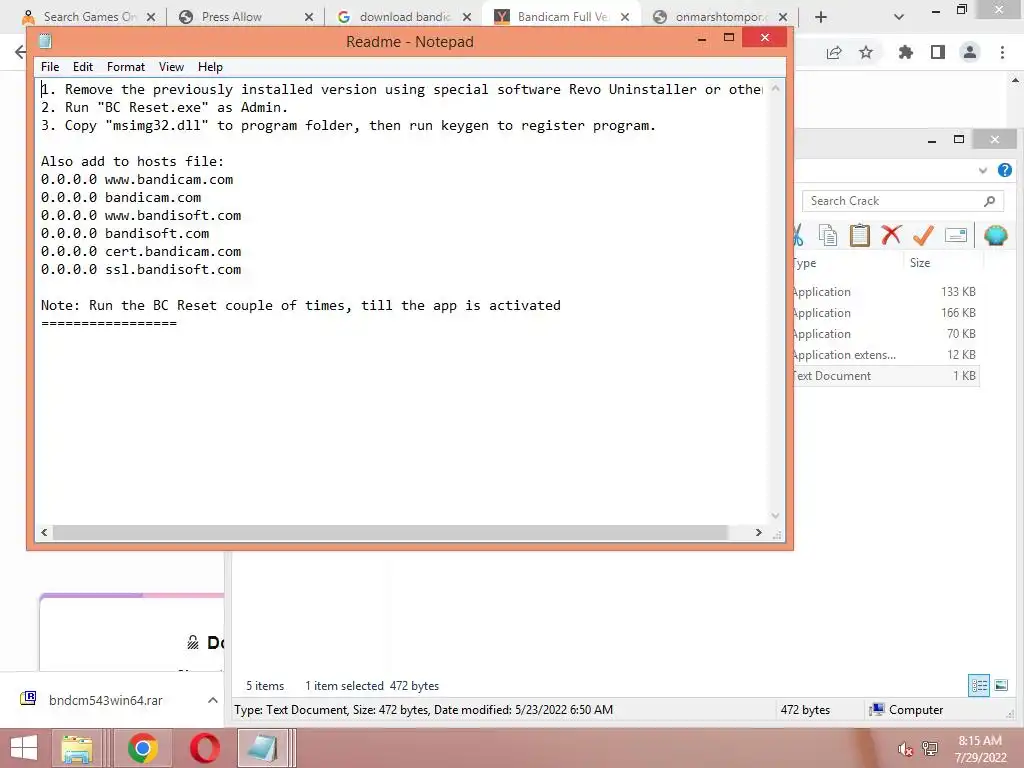
Task: Click the Notepad icon in the title bar
Action: point(45,41)
